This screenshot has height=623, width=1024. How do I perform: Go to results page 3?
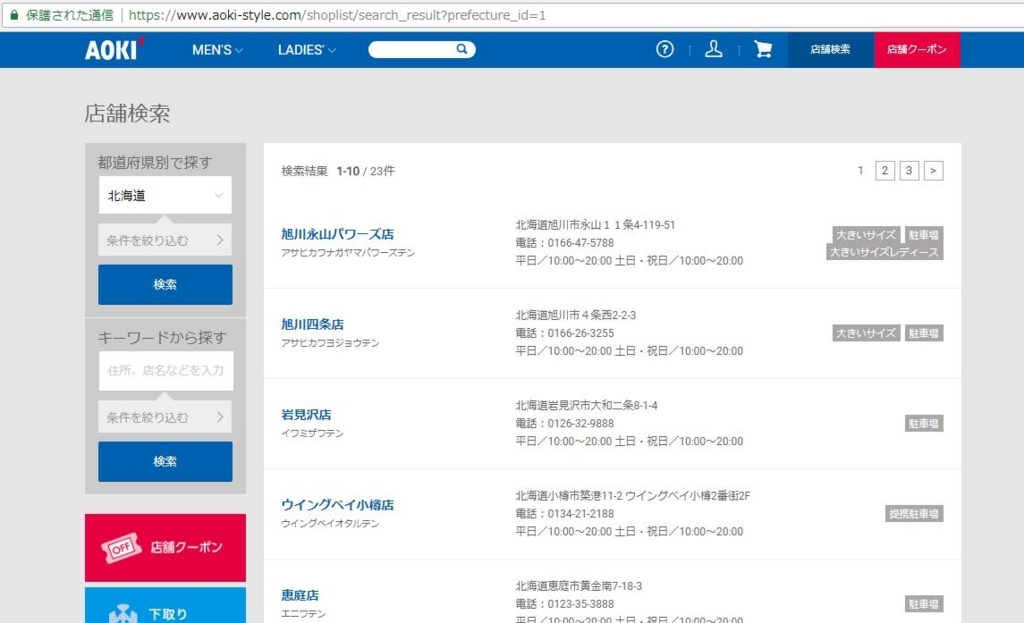coord(909,170)
